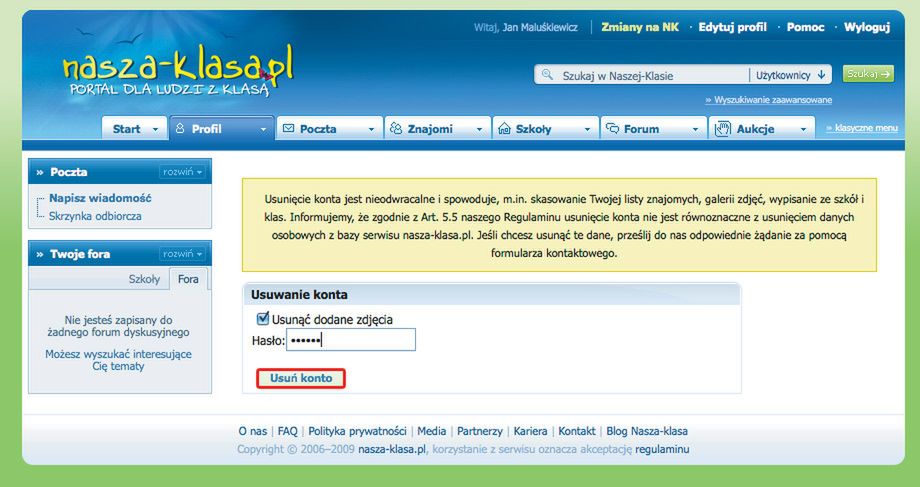Open the O nas footer link
Screen dimensions: 920x487
[x=252, y=431]
